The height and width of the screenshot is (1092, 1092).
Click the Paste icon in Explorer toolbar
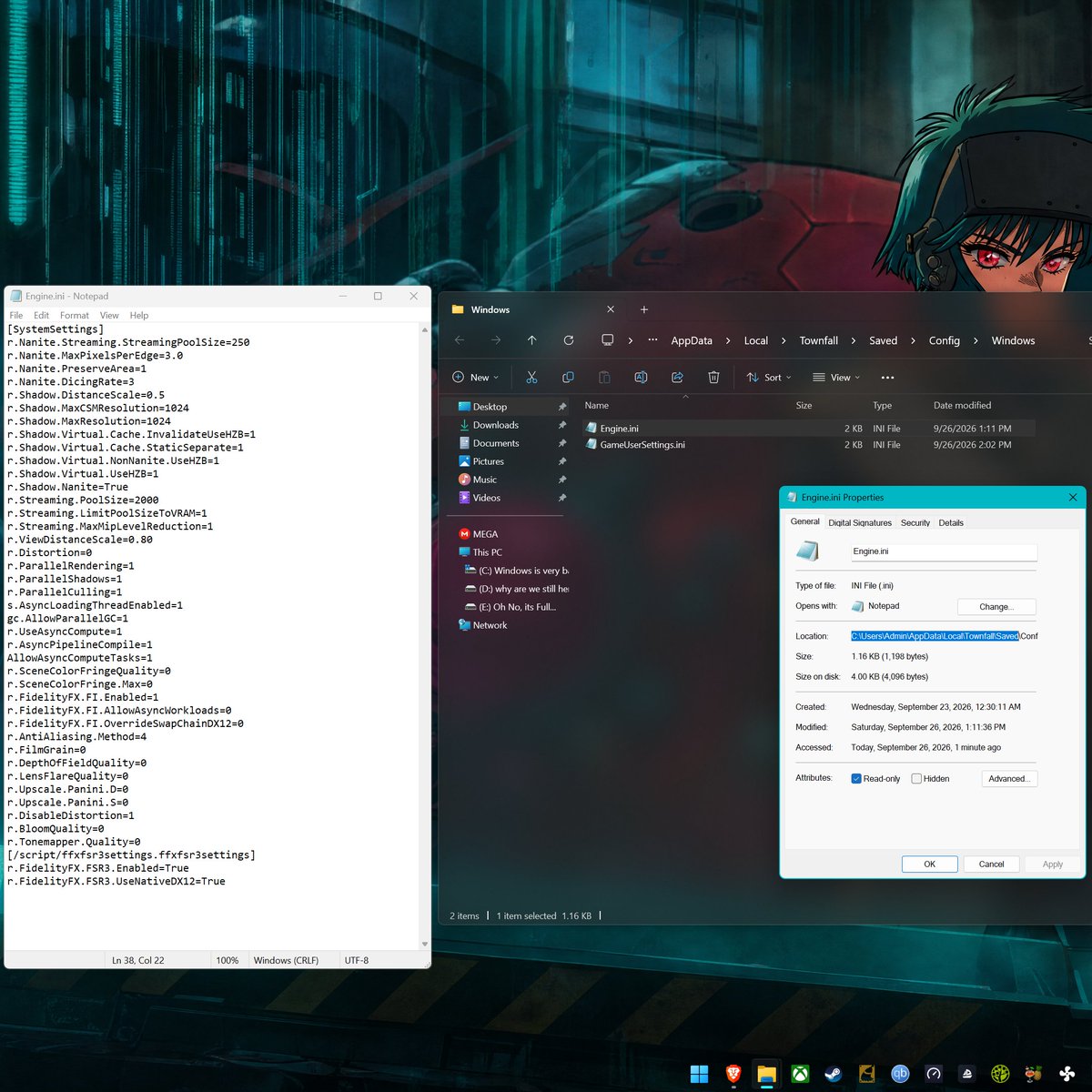[604, 377]
